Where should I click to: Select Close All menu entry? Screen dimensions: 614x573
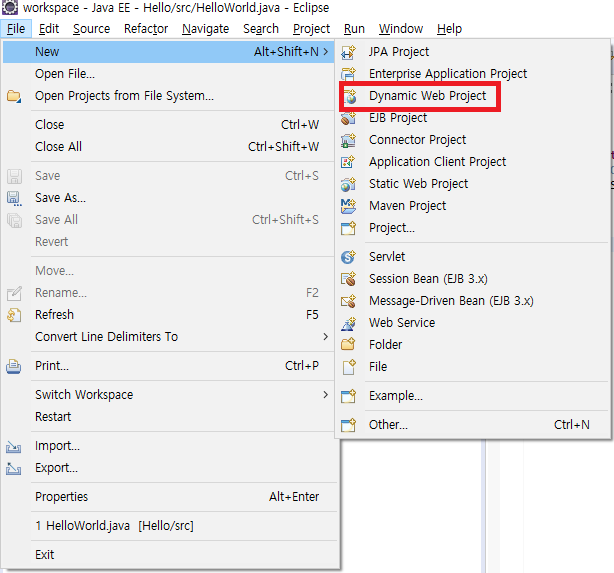click(168, 146)
